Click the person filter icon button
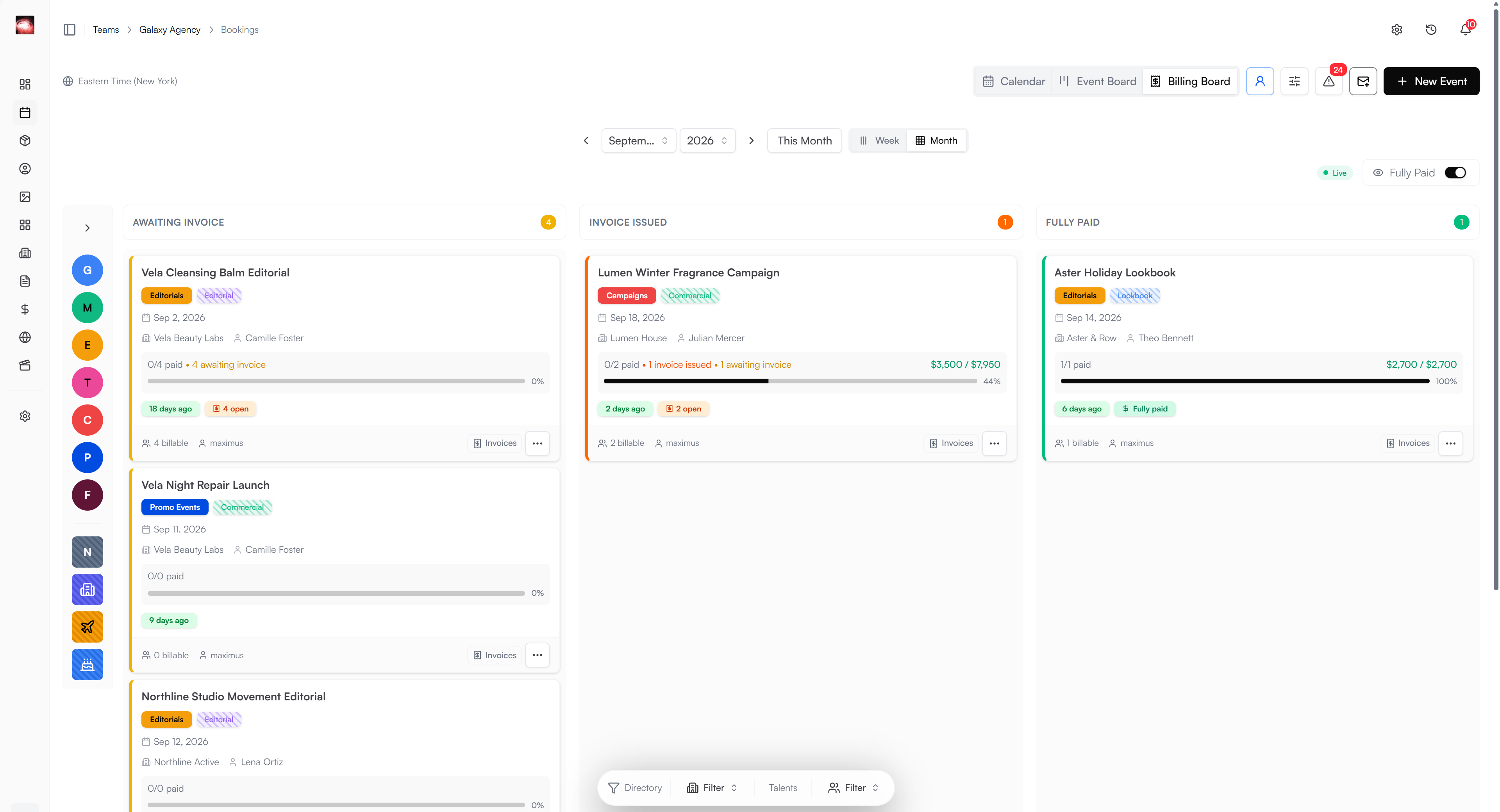 point(1259,81)
